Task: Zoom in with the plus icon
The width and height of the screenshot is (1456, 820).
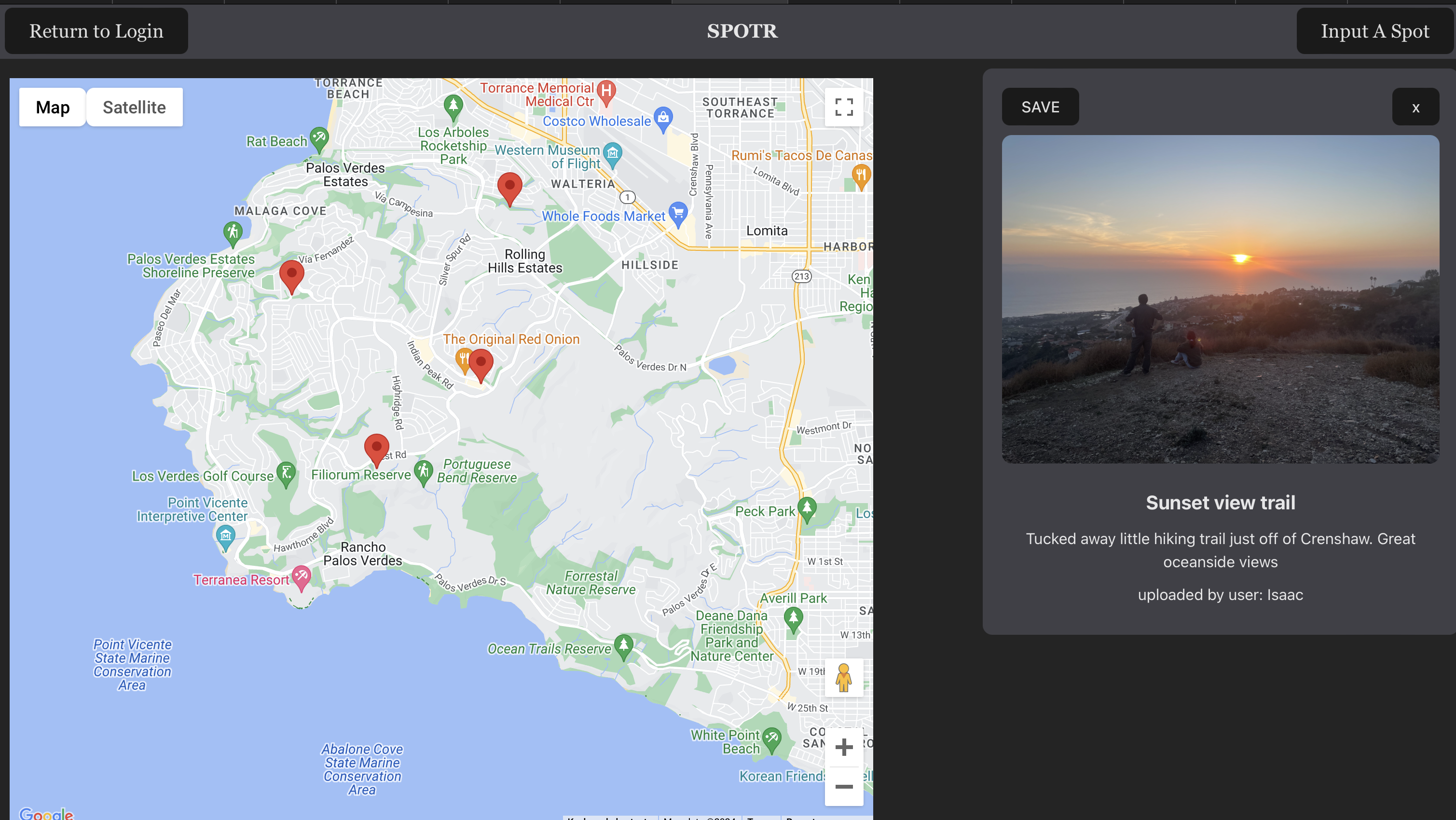Action: tap(843, 747)
